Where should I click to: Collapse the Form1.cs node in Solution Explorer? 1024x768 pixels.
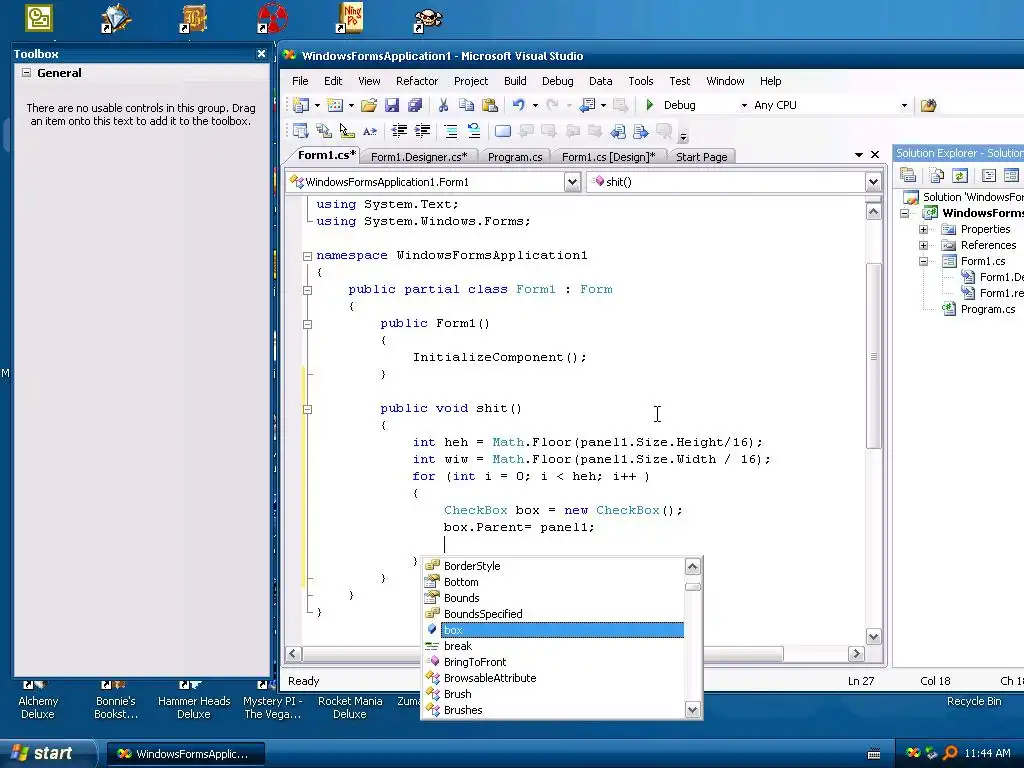point(923,261)
